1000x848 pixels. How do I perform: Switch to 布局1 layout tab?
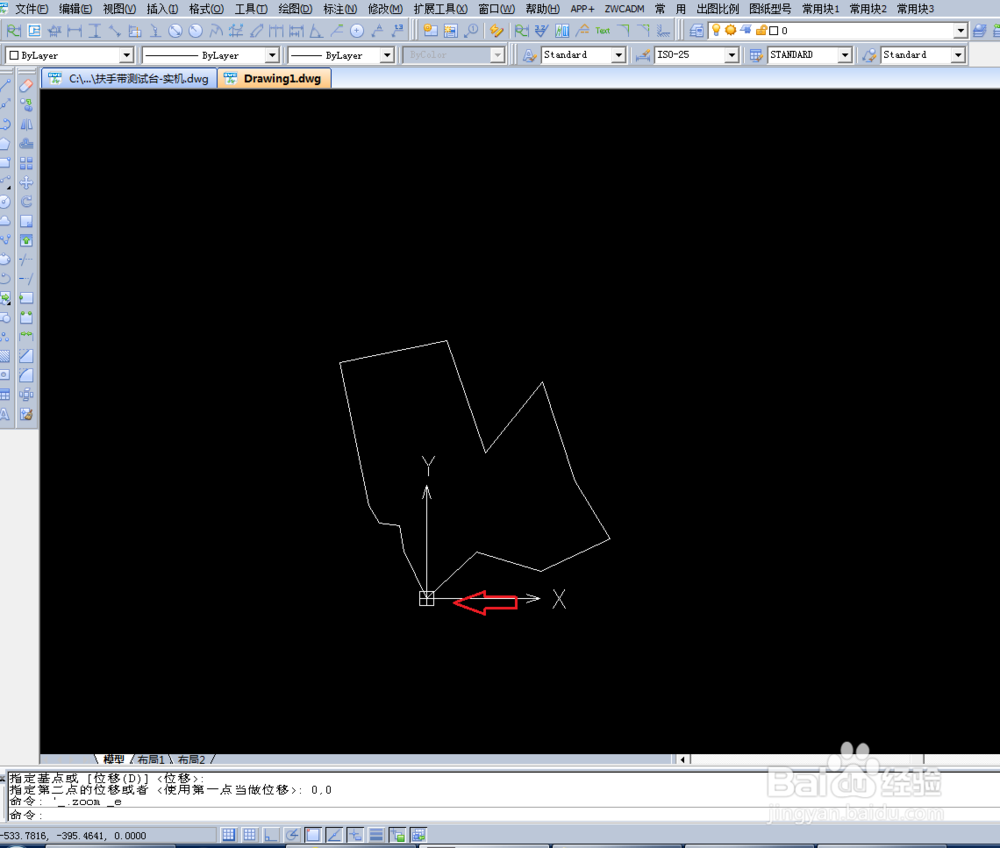151,759
